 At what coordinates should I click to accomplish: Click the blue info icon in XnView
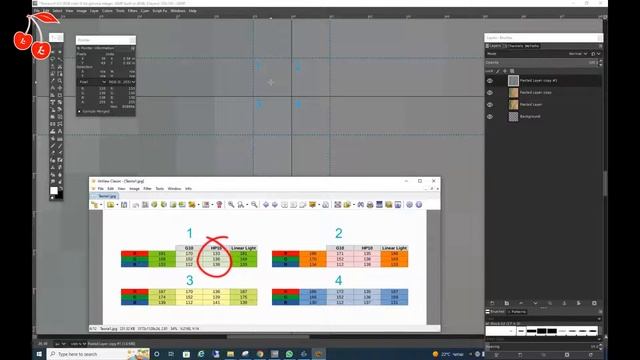pos(419,204)
